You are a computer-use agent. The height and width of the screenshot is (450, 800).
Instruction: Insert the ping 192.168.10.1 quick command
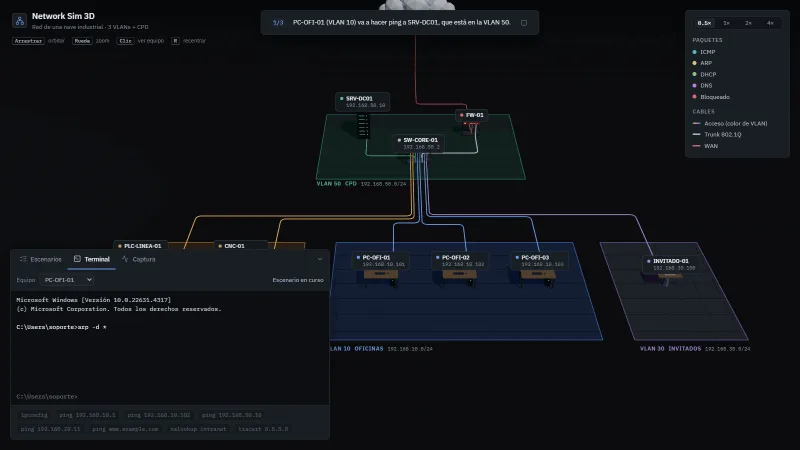[87, 415]
